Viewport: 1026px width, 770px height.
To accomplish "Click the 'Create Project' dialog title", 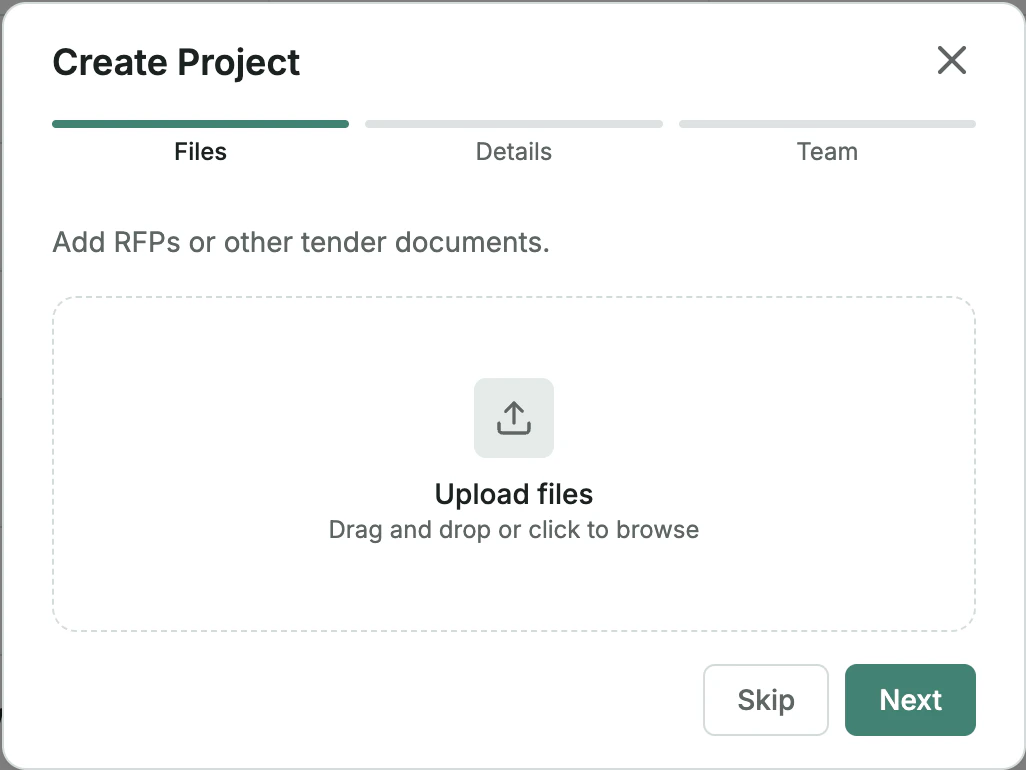I will (176, 62).
